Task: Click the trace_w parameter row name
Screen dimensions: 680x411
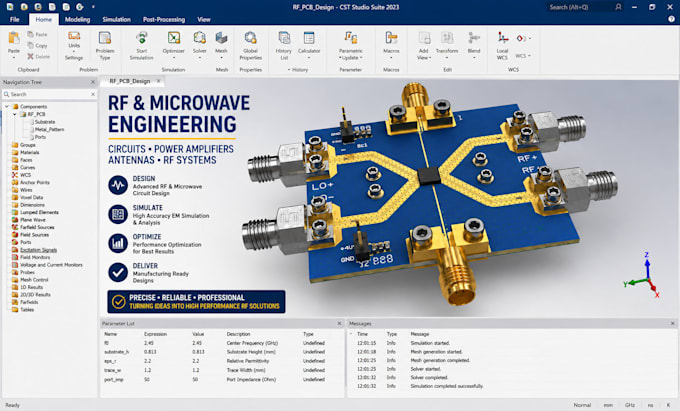Action: pyautogui.click(x=112, y=370)
